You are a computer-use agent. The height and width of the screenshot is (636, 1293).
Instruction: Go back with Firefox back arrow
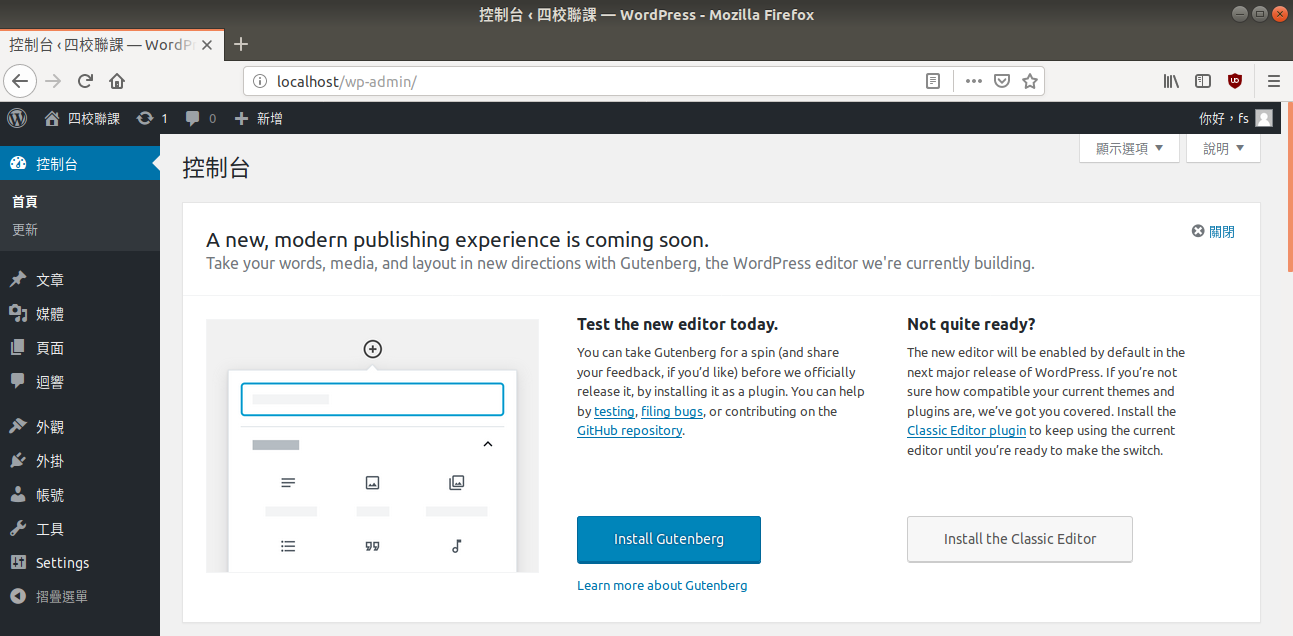click(x=22, y=81)
